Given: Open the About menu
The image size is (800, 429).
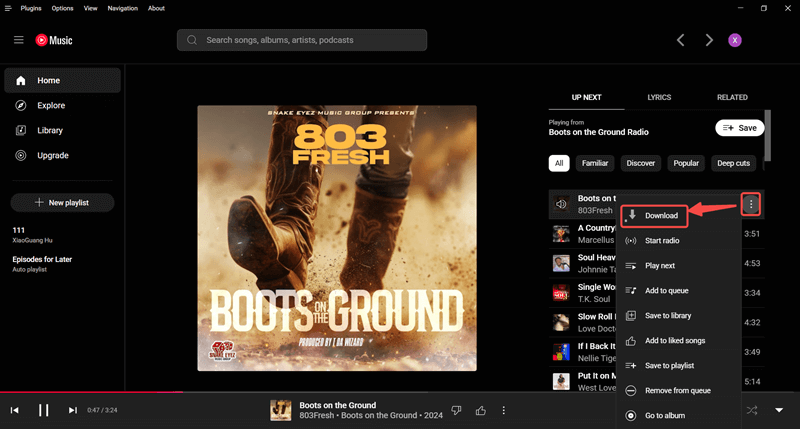Looking at the screenshot, I should tap(156, 8).
